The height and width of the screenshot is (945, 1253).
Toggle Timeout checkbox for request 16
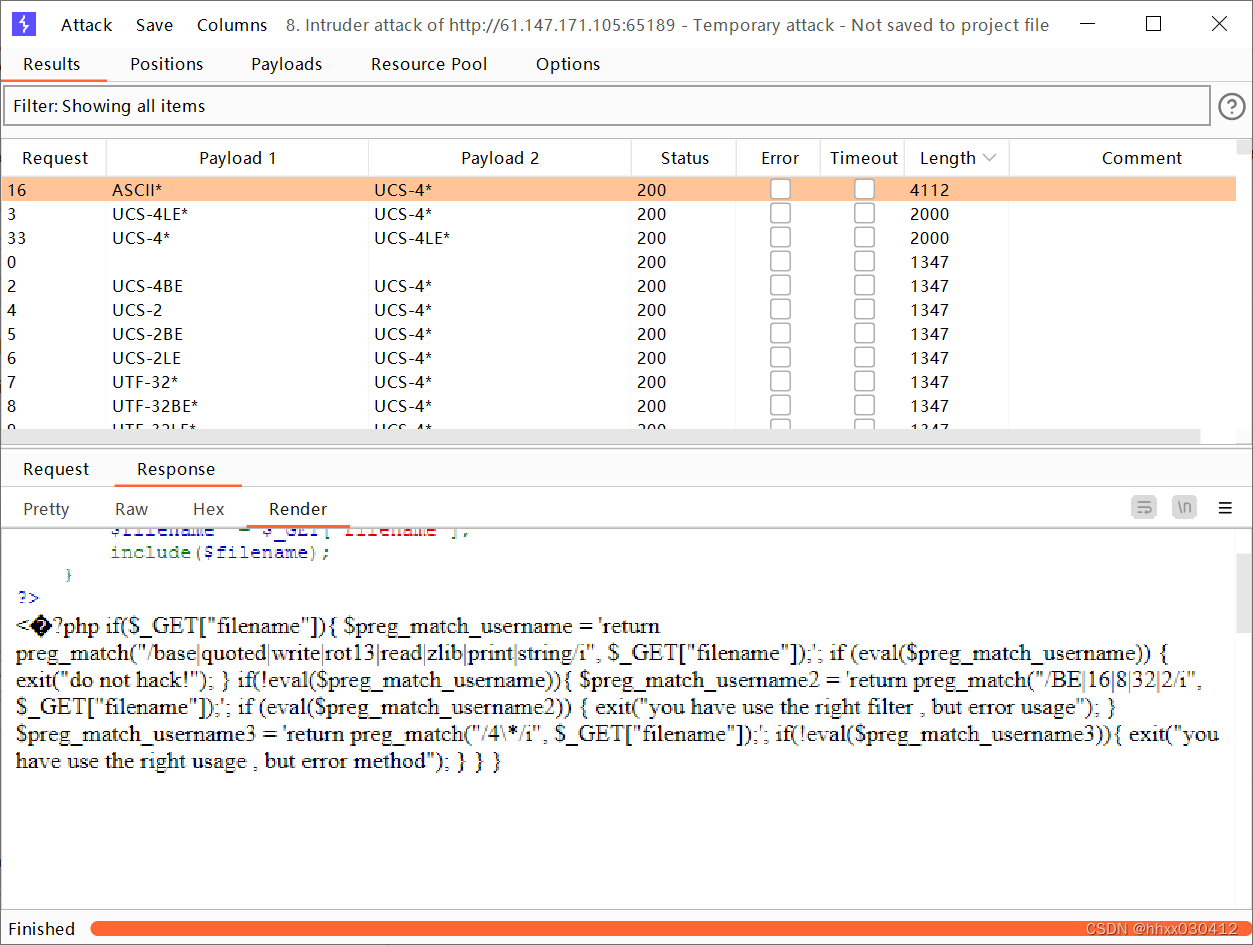coord(864,189)
